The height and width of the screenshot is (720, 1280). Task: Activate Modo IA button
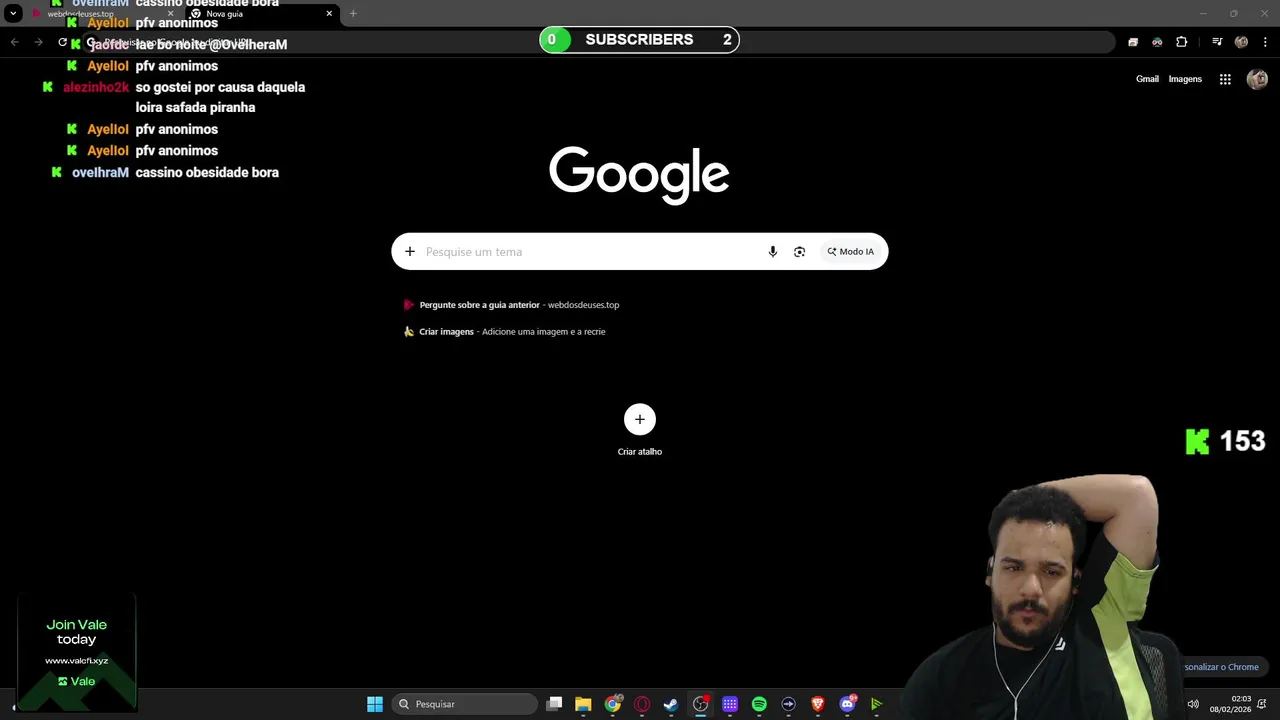[850, 252]
